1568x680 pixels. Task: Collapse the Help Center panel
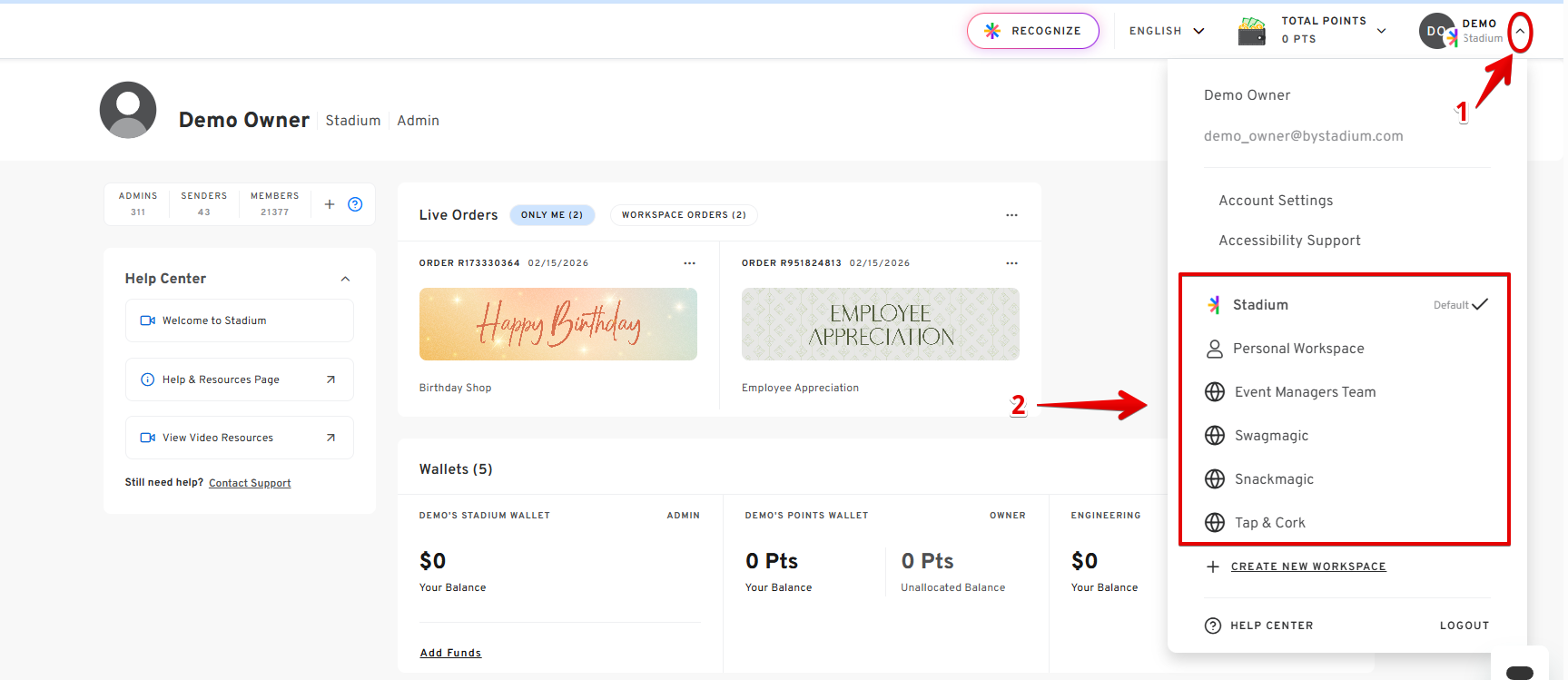(x=345, y=279)
